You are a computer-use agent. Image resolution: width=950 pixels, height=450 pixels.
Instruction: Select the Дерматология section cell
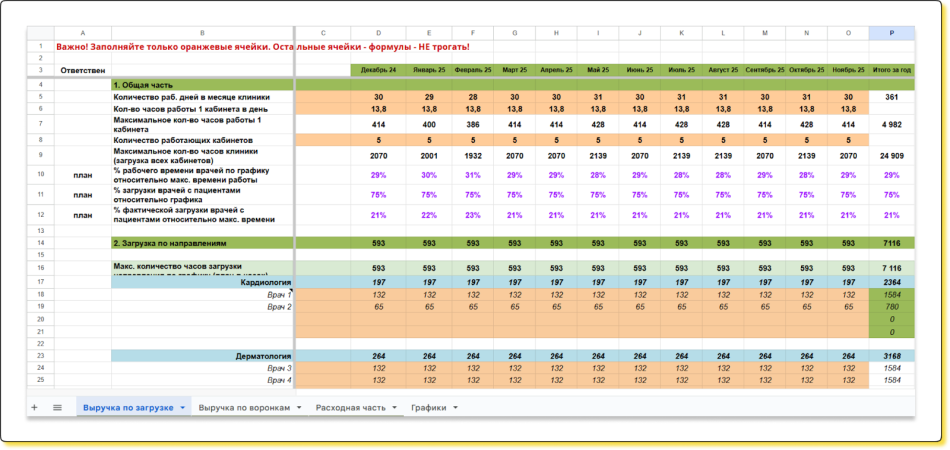[203, 356]
